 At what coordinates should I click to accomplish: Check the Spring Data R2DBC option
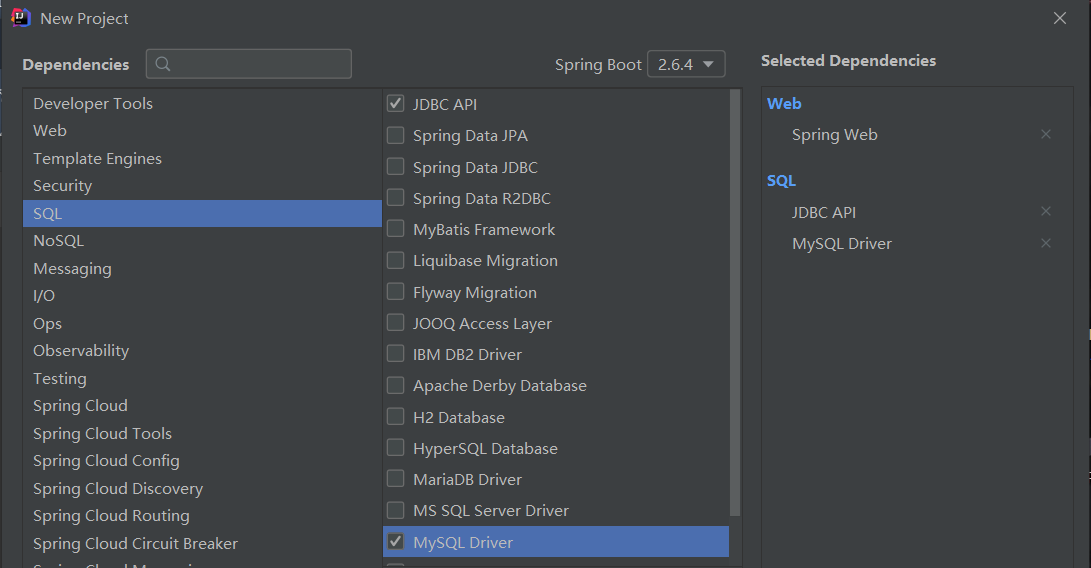point(395,198)
